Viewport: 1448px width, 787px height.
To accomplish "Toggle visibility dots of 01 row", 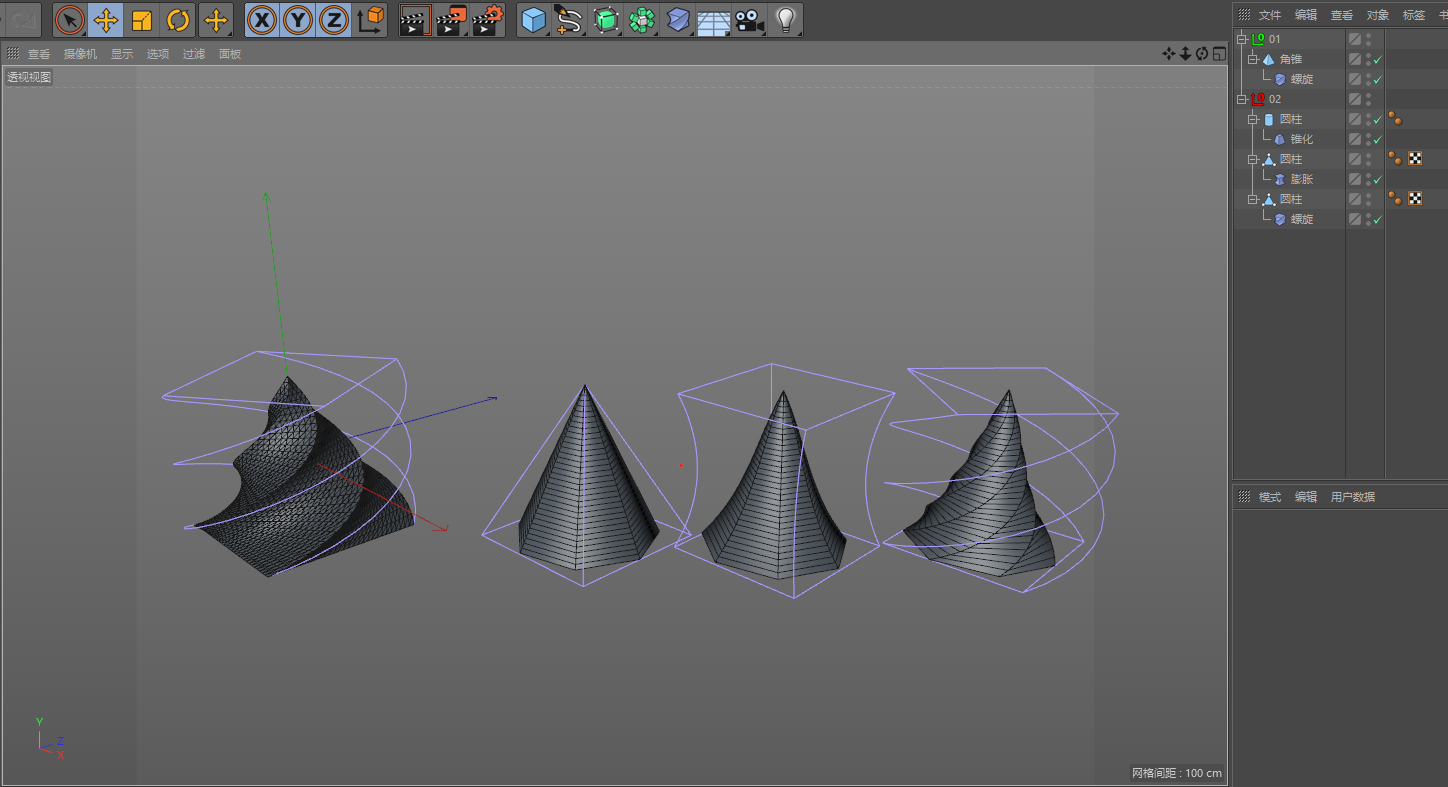I will [1368, 39].
